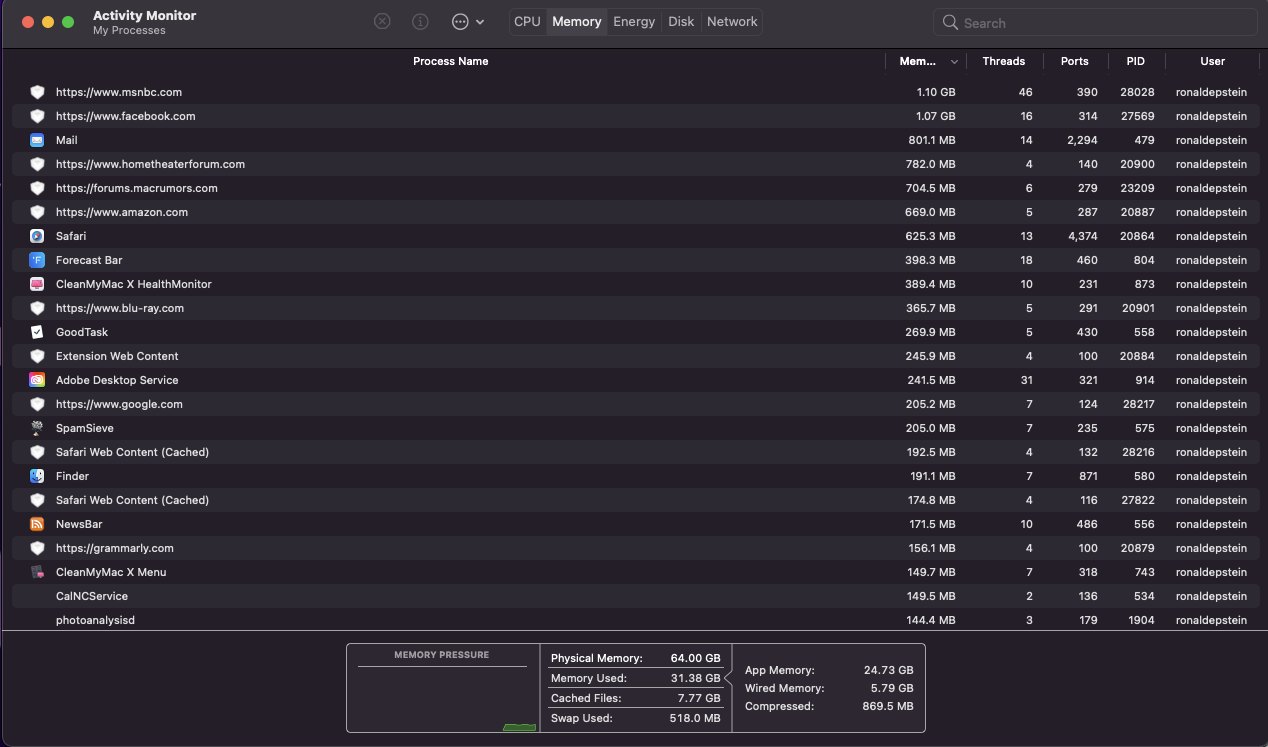Click the facebook.com ports value 314

1088,116
